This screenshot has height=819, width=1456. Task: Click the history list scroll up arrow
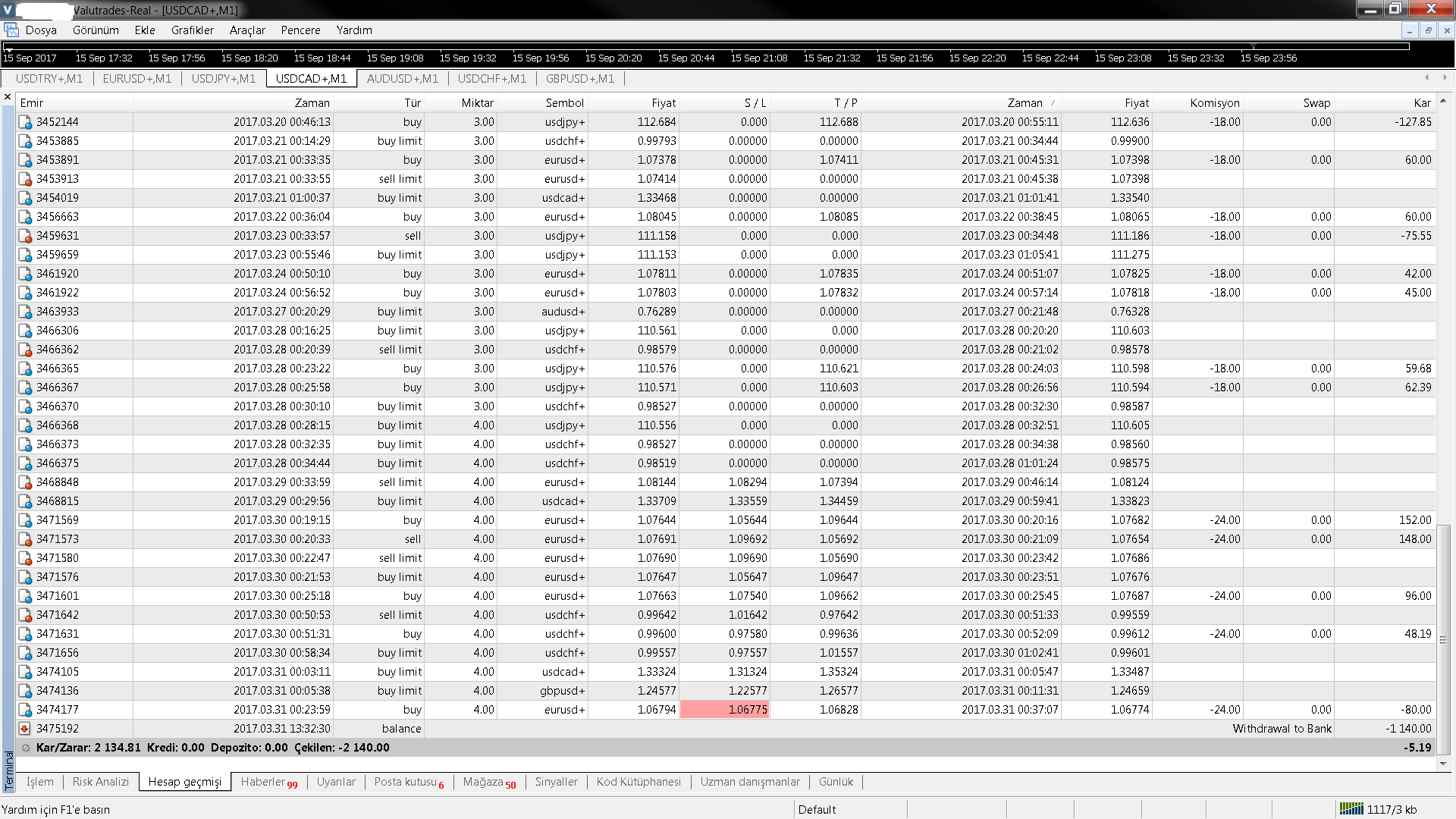(x=1444, y=102)
